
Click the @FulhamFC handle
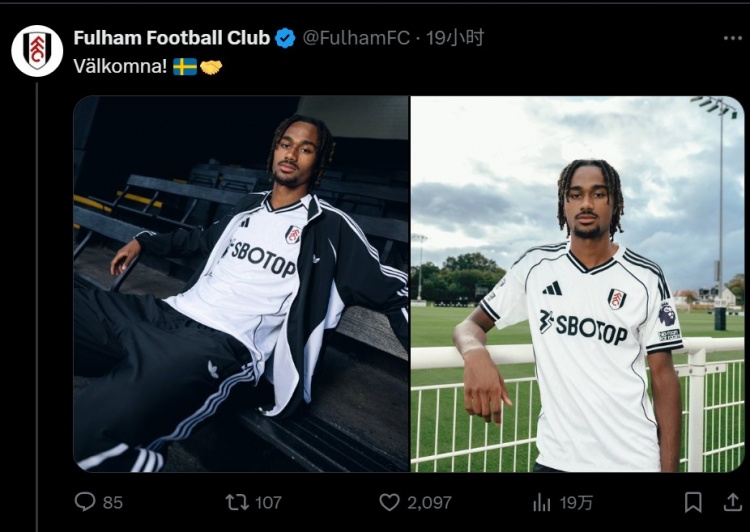355,38
